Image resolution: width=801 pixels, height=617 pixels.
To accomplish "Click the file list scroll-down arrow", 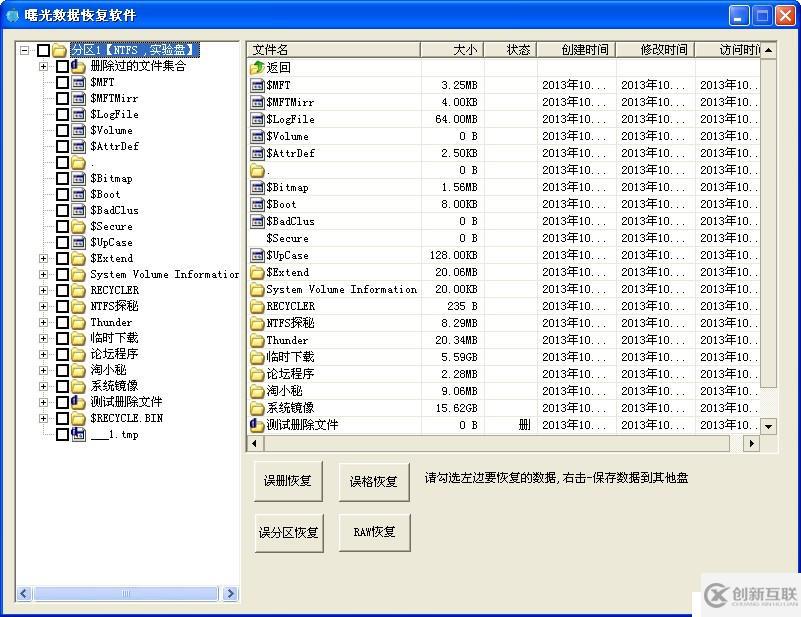I will [x=769, y=426].
